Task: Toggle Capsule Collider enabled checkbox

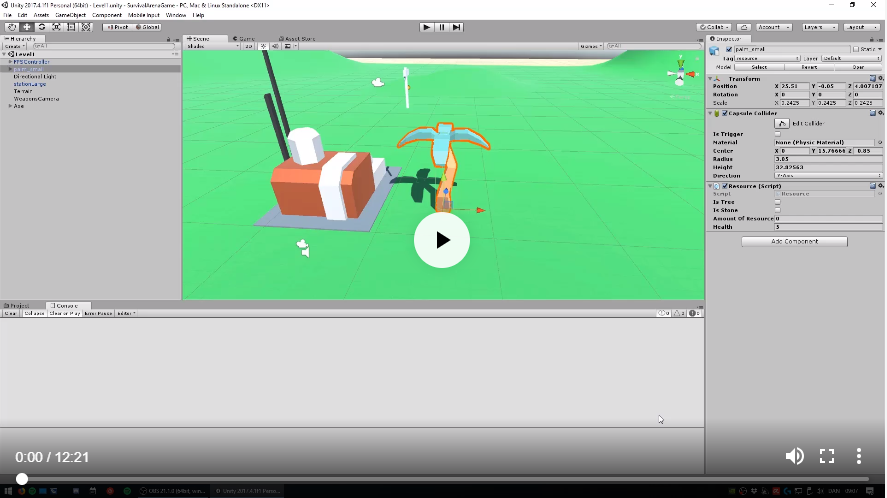Action: [725, 113]
